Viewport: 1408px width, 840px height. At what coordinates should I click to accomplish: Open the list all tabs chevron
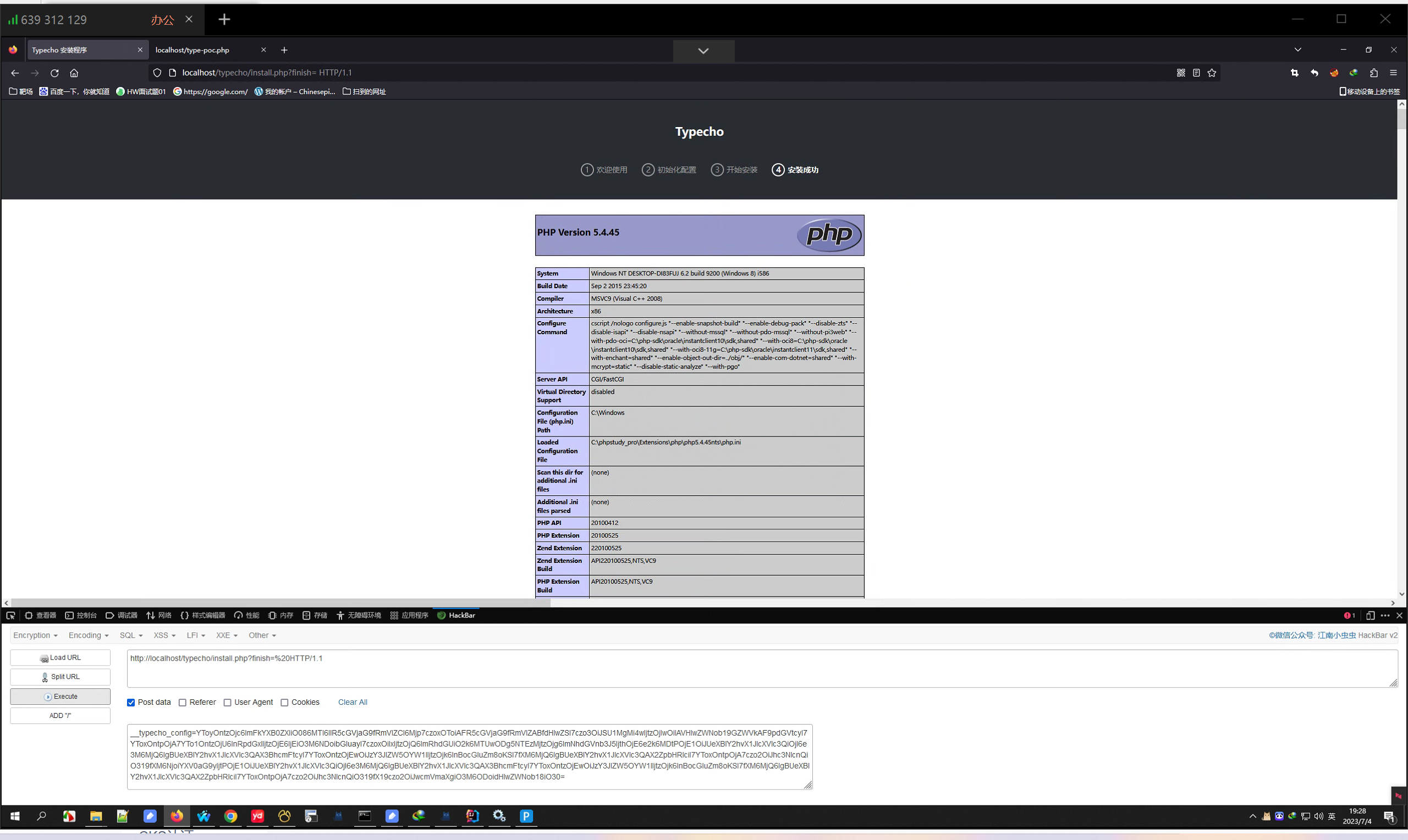click(x=1297, y=50)
